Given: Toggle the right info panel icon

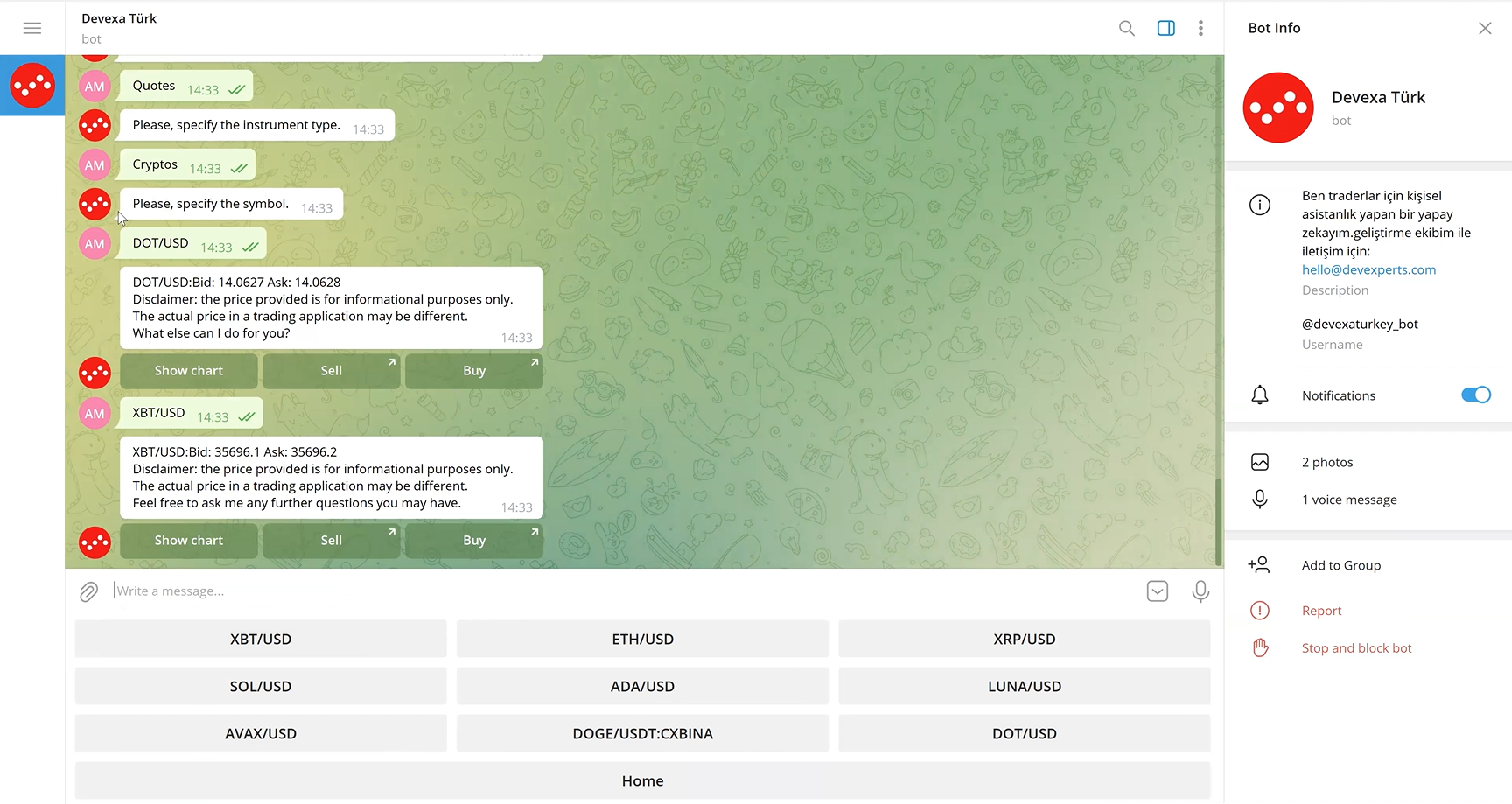Looking at the screenshot, I should tap(1166, 28).
